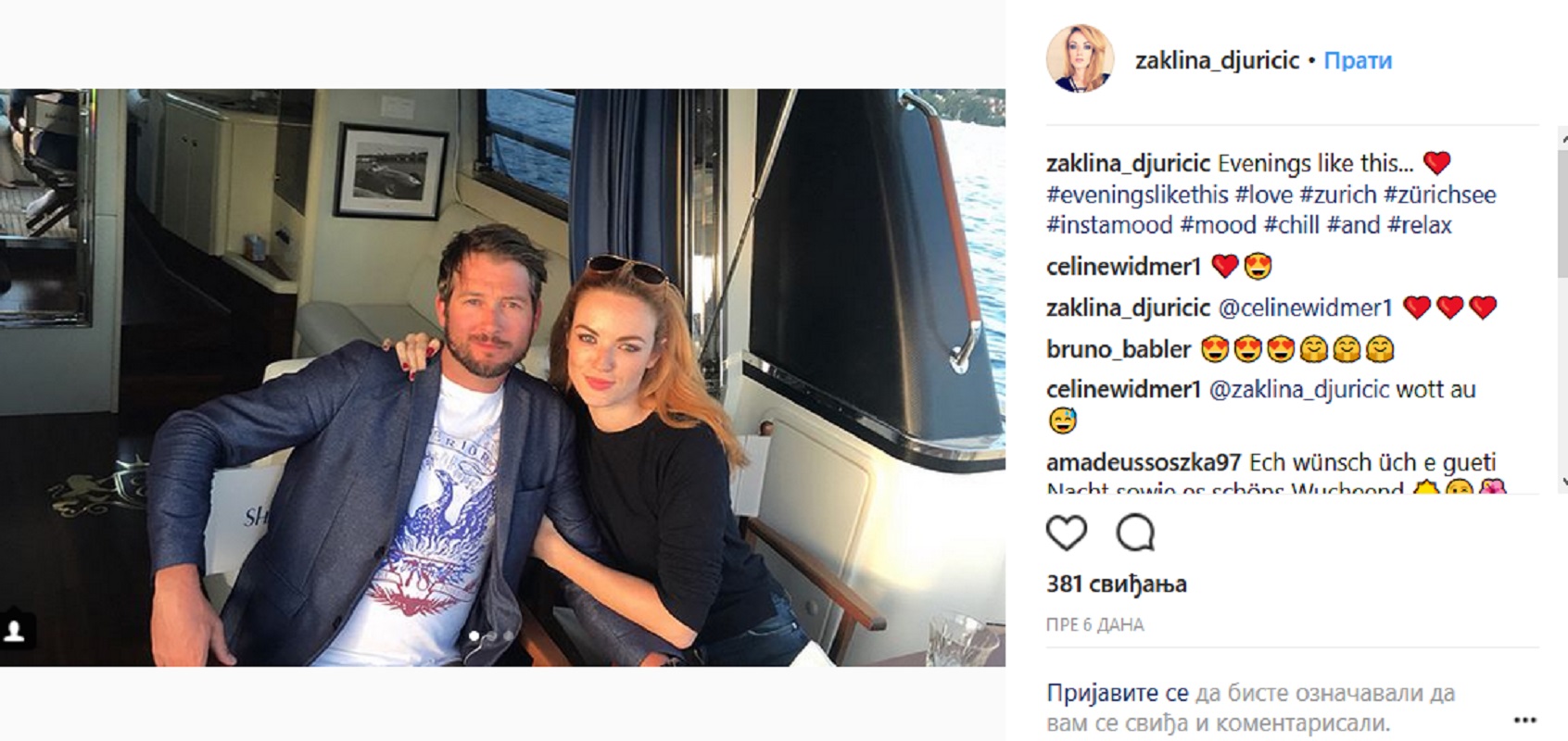This screenshot has width=1568, height=741.
Task: Open the #zürichsee hashtag
Action: click(x=1440, y=195)
